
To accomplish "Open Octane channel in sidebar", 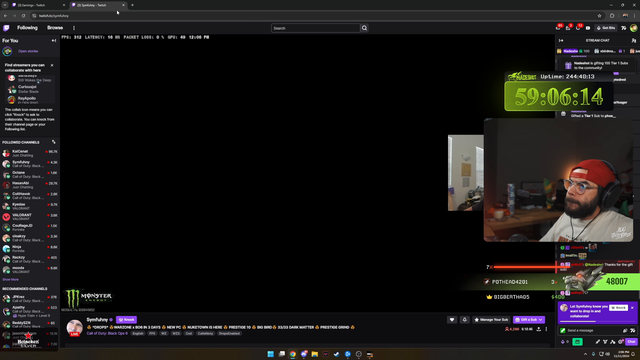I will (30, 174).
